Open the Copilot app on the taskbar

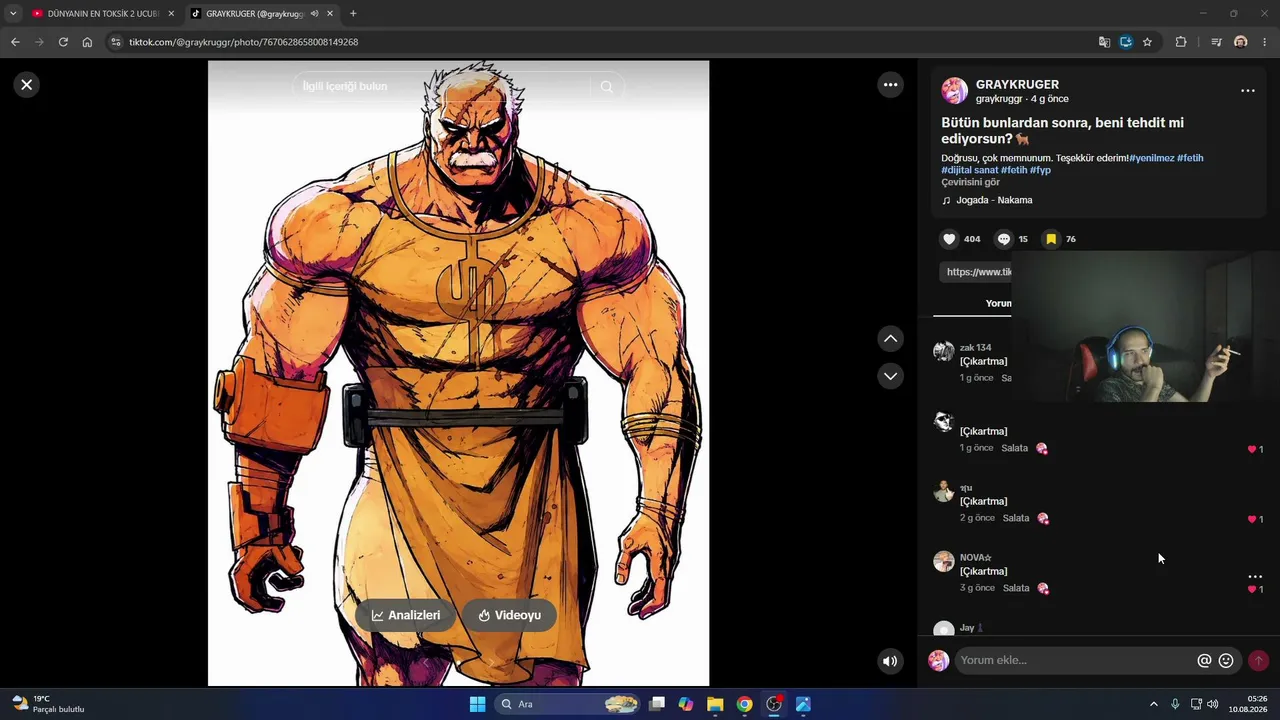686,704
